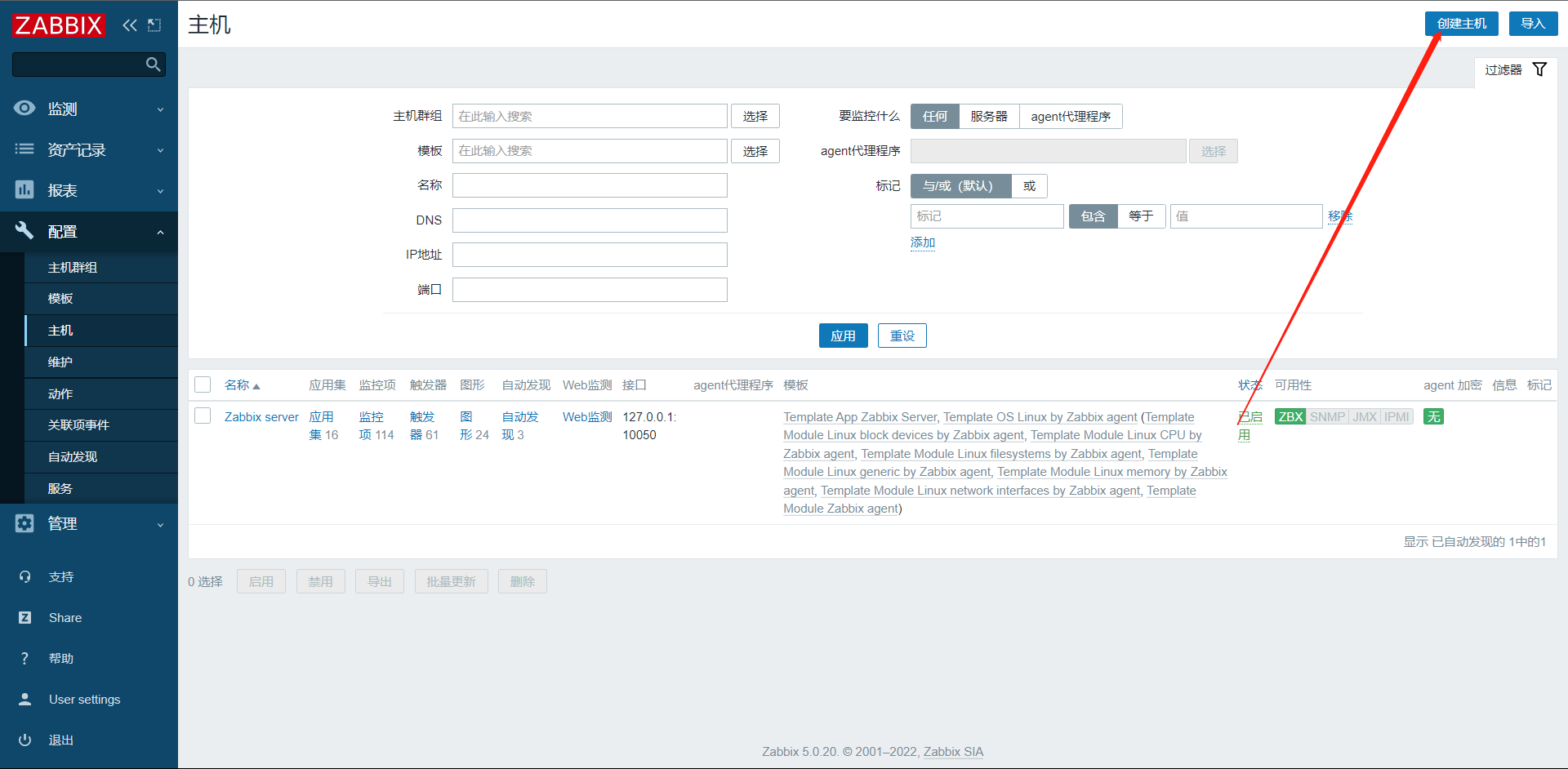Click the 配置 wrench icon

pos(24,231)
